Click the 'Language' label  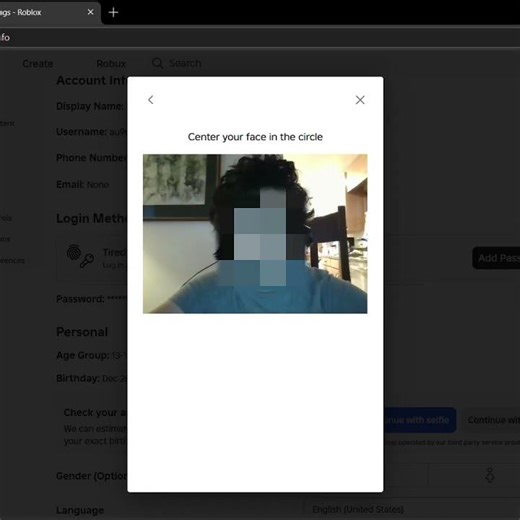pyautogui.click(x=80, y=510)
